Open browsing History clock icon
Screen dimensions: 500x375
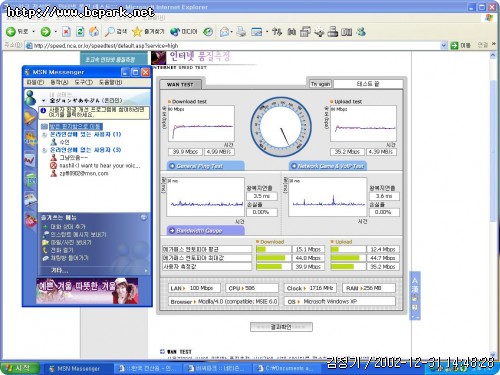pos(208,32)
